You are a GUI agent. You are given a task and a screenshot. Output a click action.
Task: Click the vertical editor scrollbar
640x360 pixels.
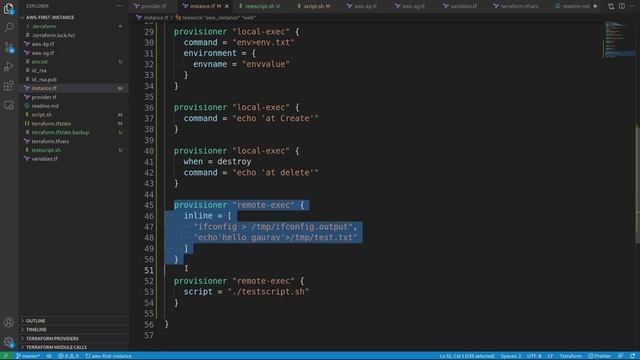pos(638,184)
